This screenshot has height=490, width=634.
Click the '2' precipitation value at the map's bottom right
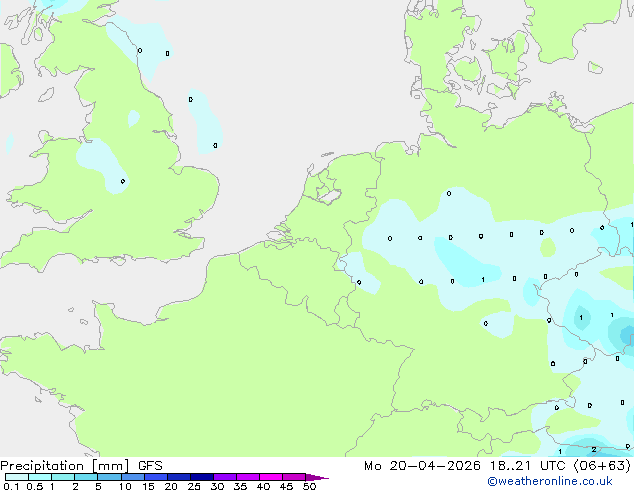click(594, 450)
